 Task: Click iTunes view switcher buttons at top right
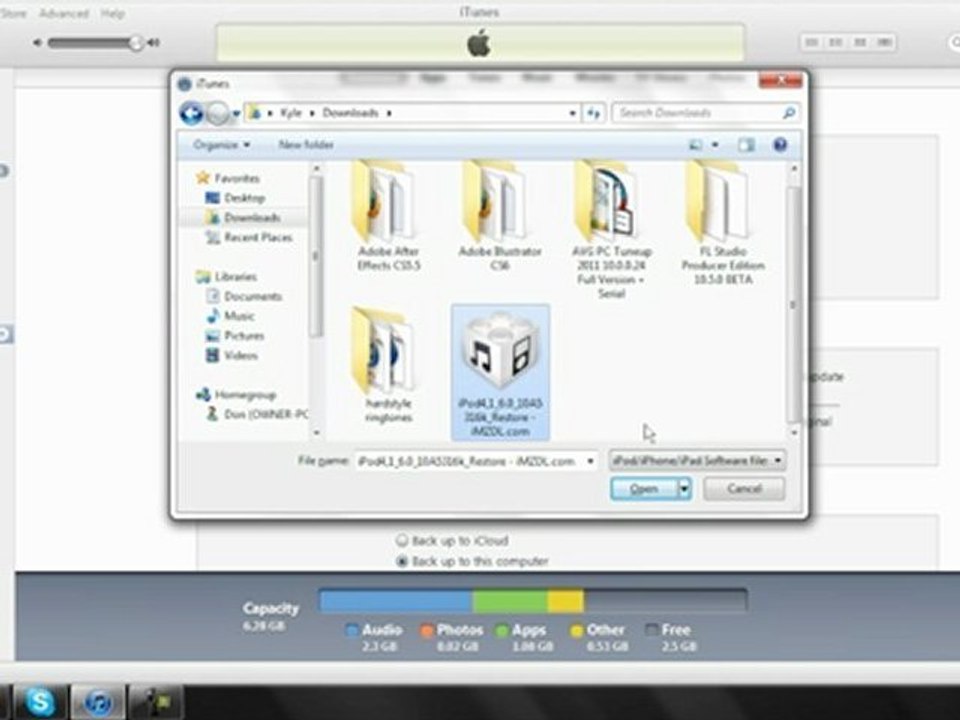pyautogui.click(x=848, y=42)
